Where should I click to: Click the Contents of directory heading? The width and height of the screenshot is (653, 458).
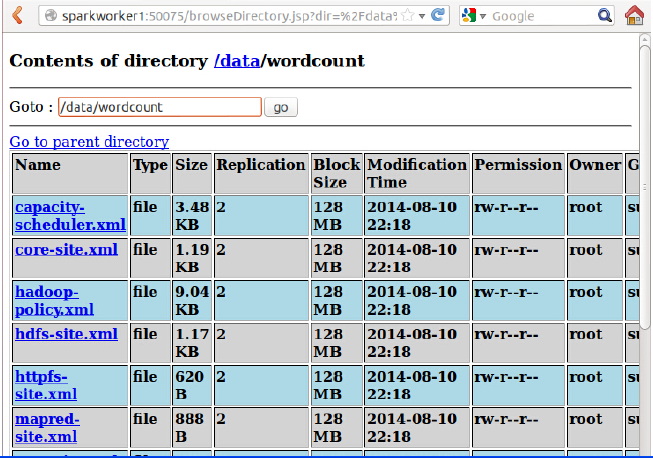point(187,61)
